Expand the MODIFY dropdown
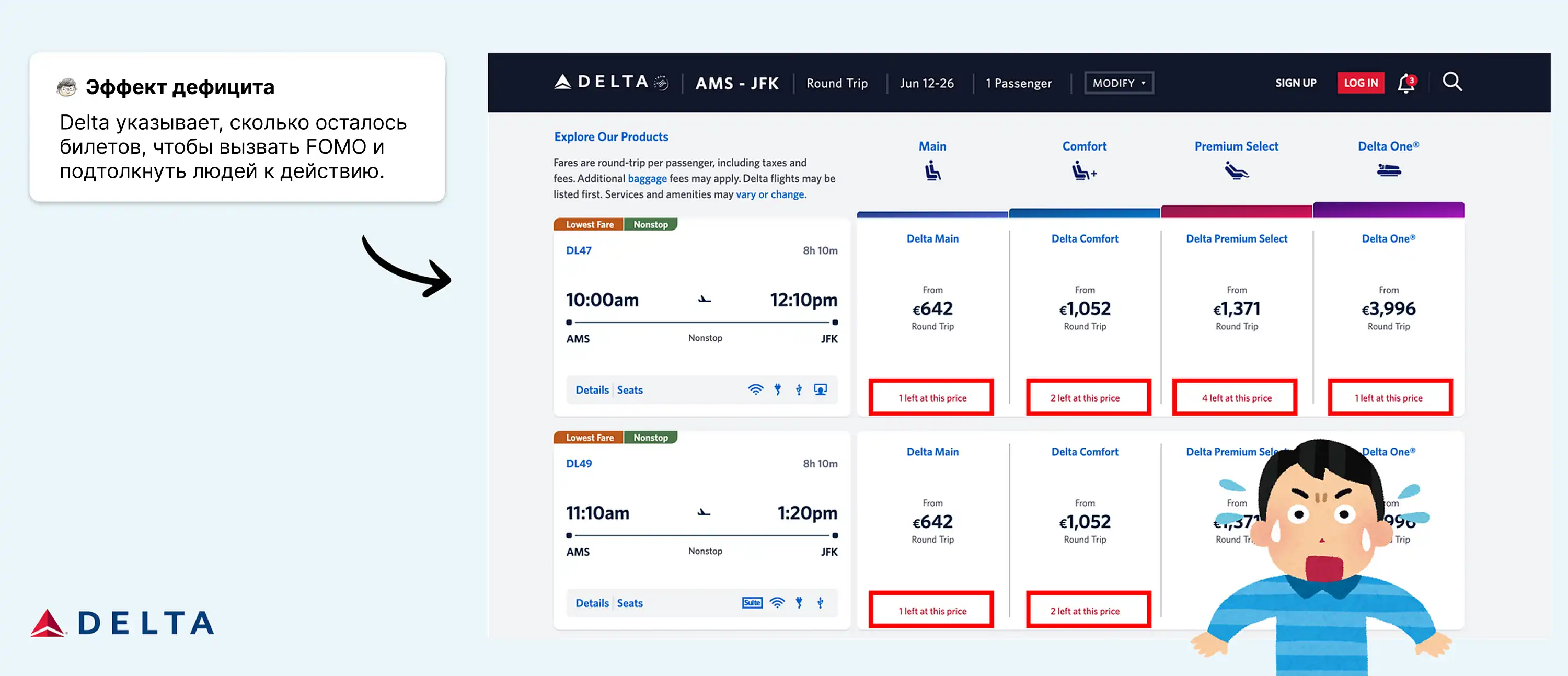 [1118, 83]
